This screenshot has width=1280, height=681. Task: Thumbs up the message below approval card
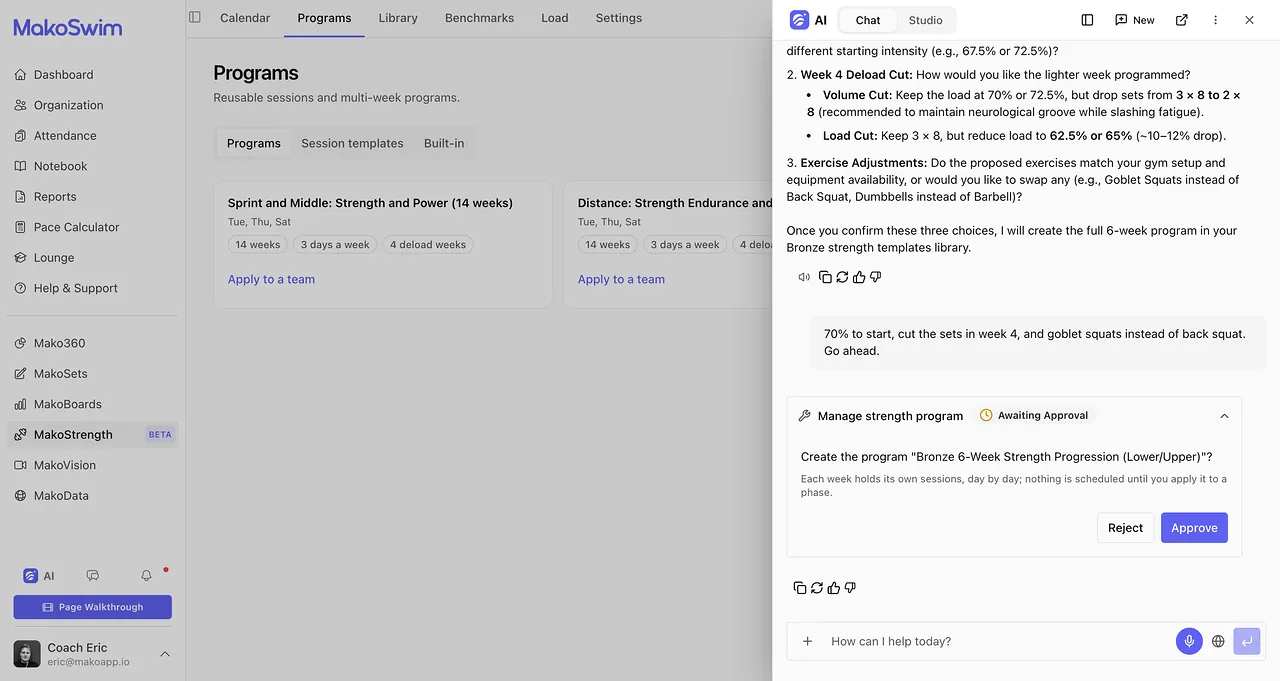tap(834, 588)
